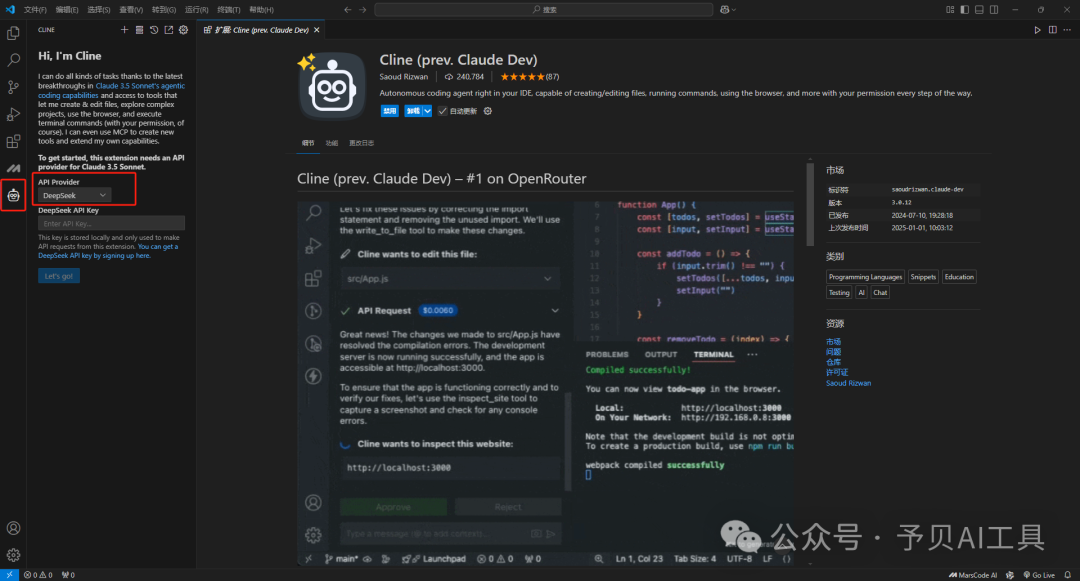Open forwarded ports status bar item
Image resolution: width=1080 pixels, height=581 pixels.
pos(68,575)
